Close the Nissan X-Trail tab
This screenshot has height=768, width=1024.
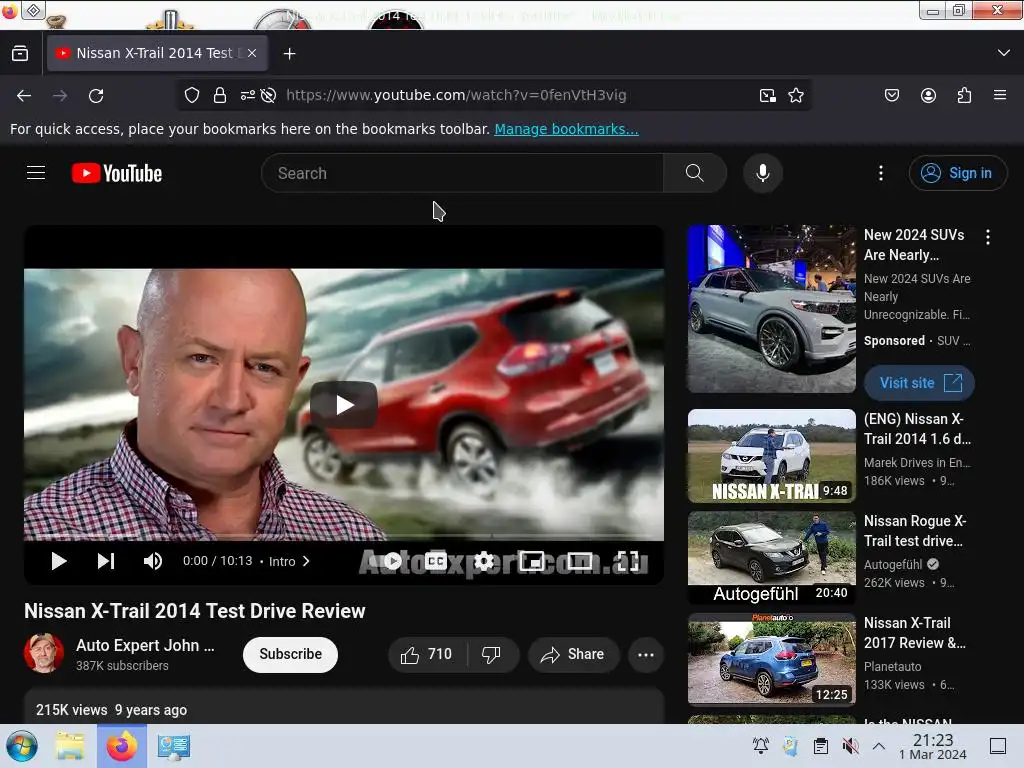(x=252, y=54)
